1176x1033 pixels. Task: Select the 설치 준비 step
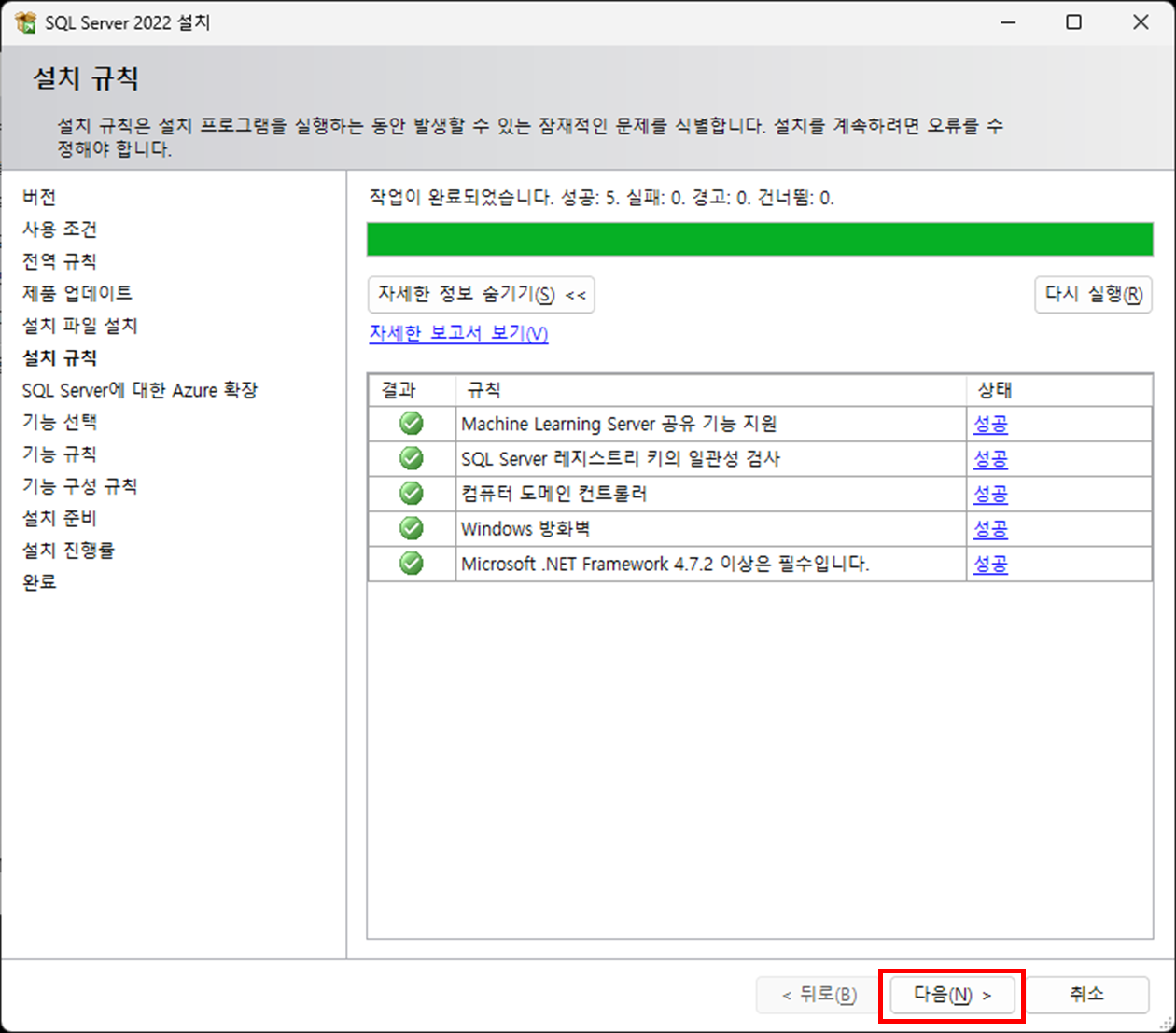(x=60, y=518)
